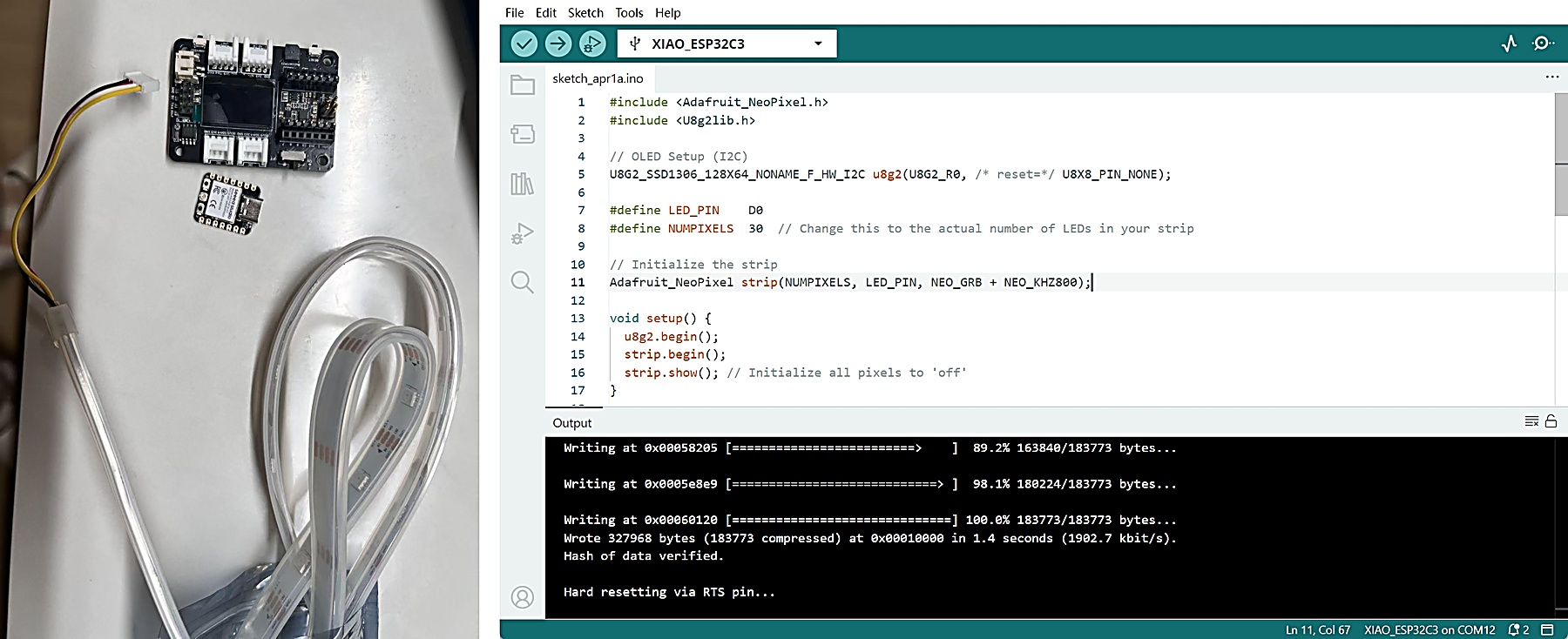The height and width of the screenshot is (639, 1568).
Task: Click the Initialize the strip comment
Action: pos(693,265)
